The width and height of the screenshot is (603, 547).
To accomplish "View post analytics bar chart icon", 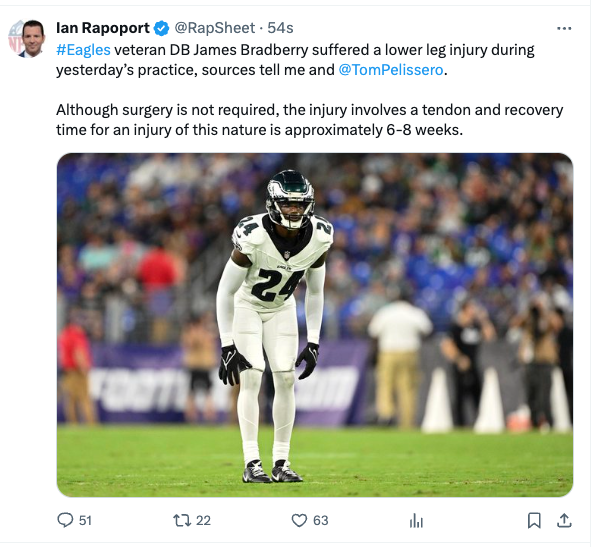I will [x=416, y=521].
